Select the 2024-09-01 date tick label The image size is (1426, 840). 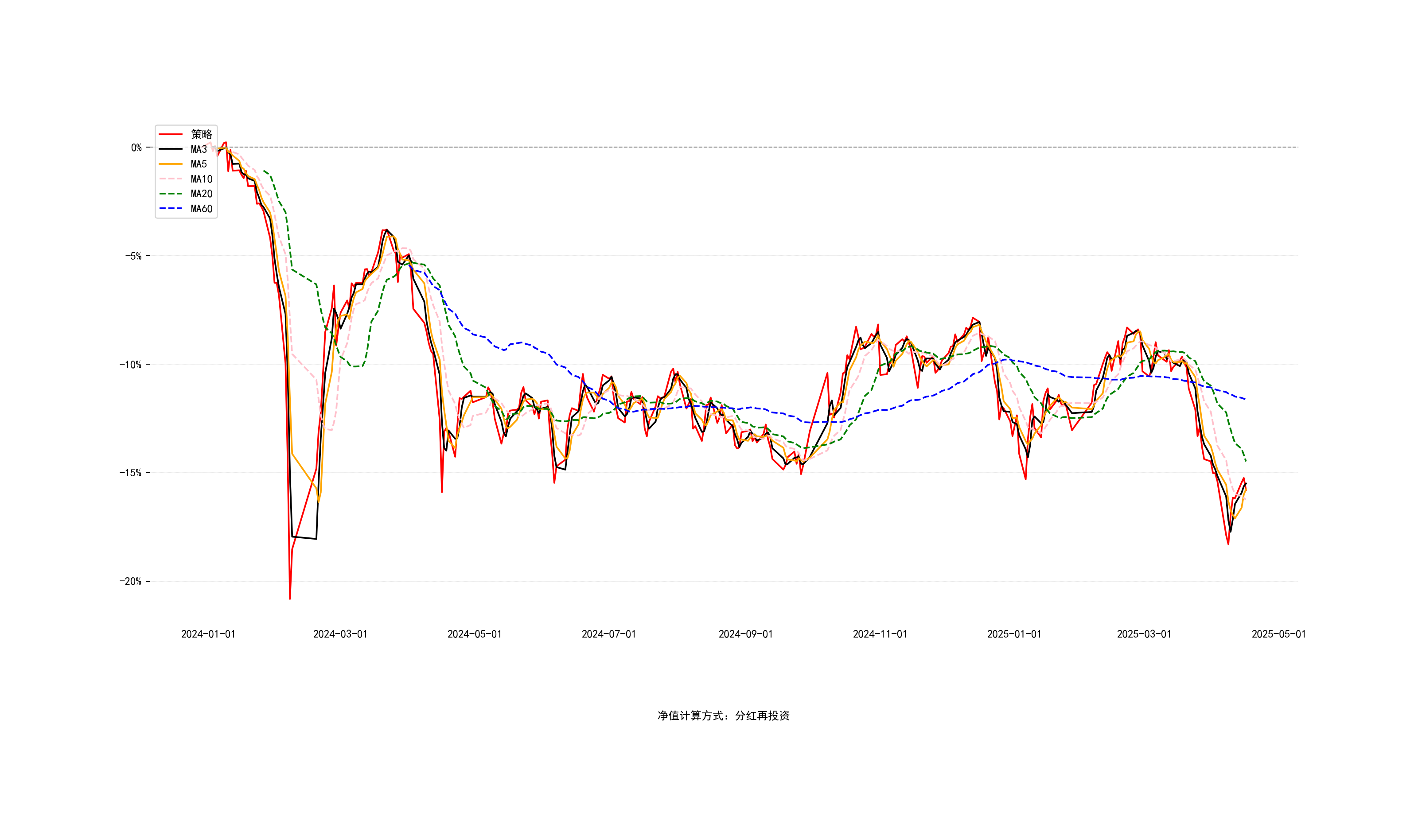point(745,634)
